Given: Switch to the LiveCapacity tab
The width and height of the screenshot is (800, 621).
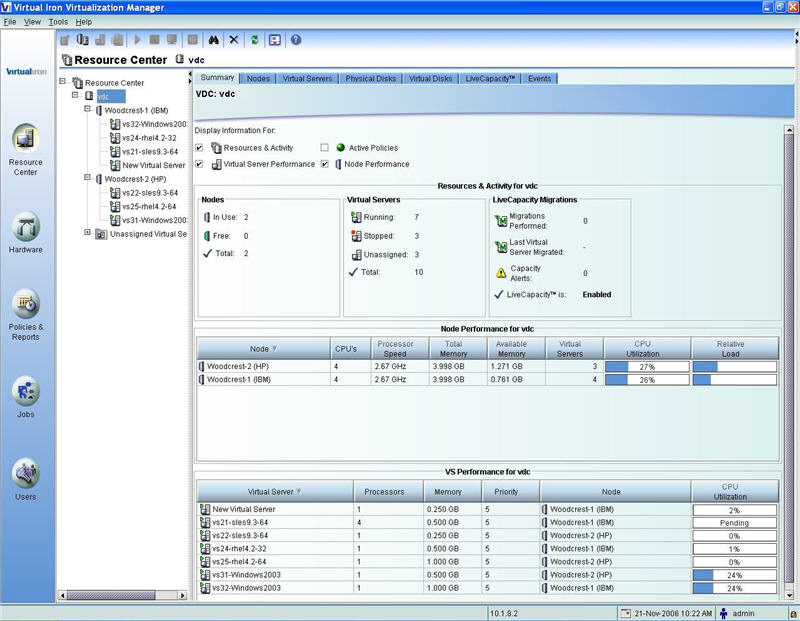Looking at the screenshot, I should coord(490,79).
